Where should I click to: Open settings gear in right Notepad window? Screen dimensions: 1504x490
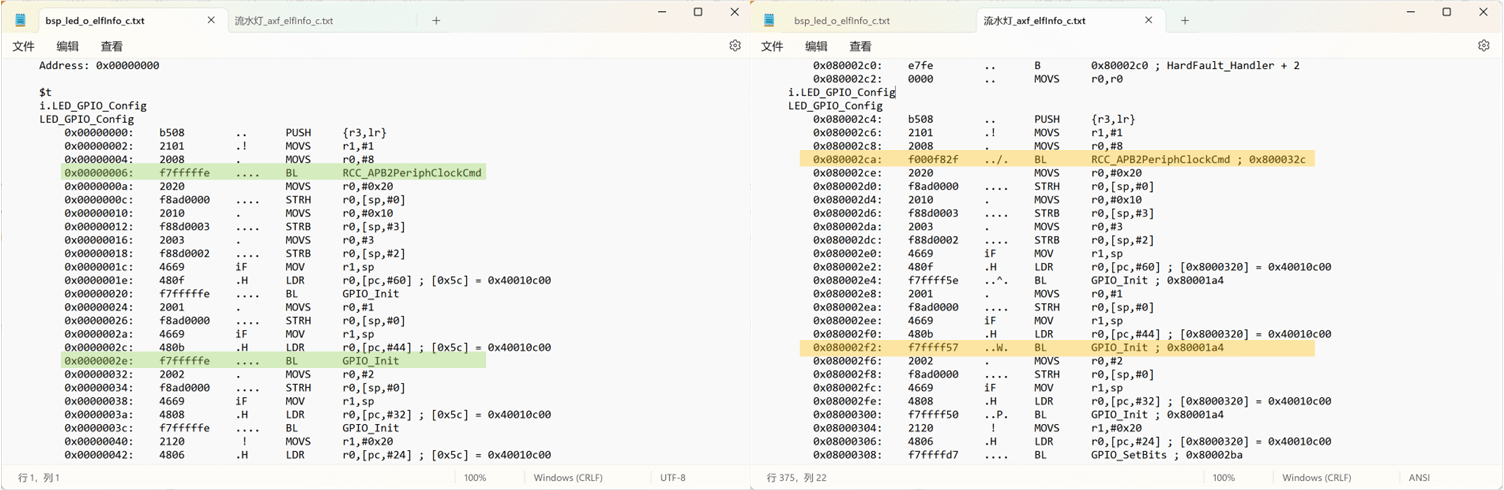click(1483, 46)
